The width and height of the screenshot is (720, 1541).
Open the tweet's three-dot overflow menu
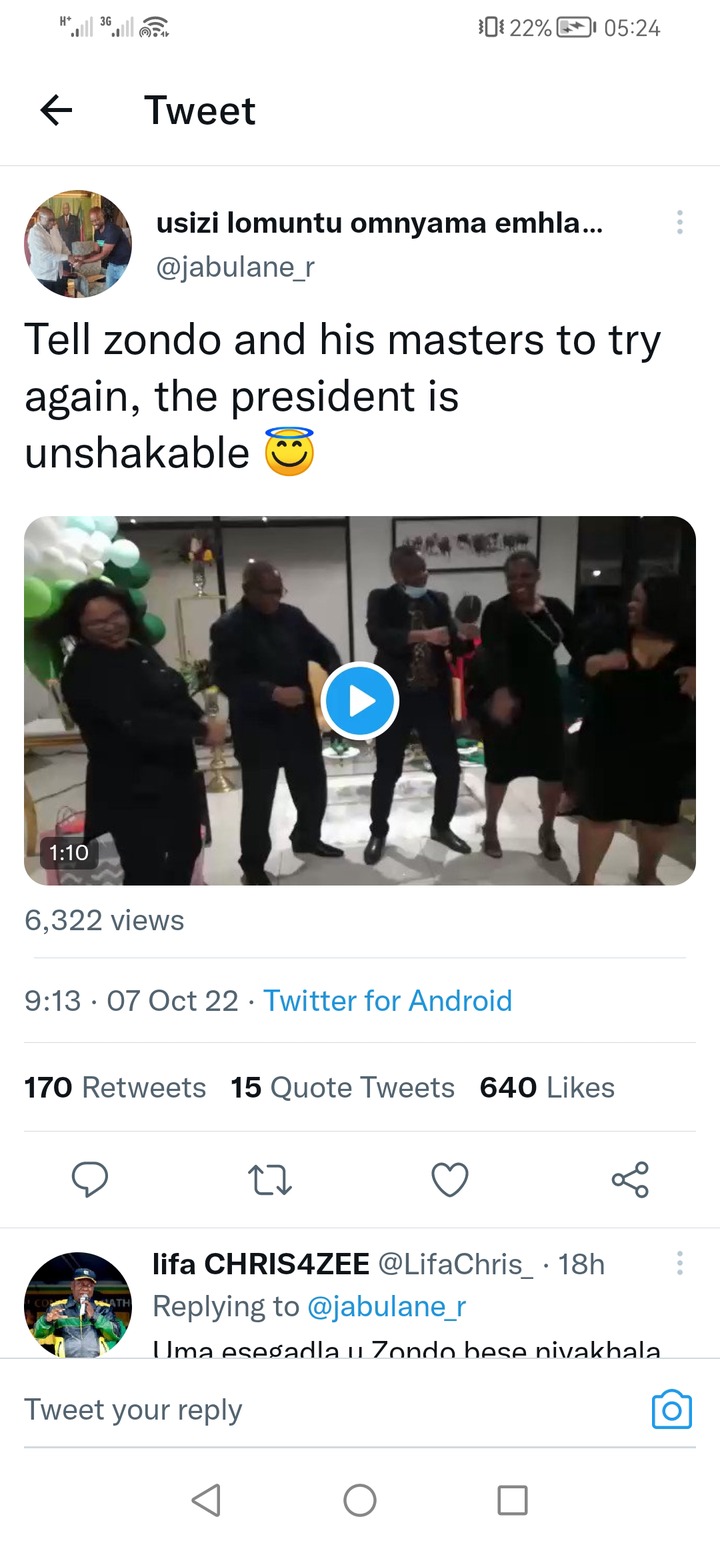pos(679,222)
